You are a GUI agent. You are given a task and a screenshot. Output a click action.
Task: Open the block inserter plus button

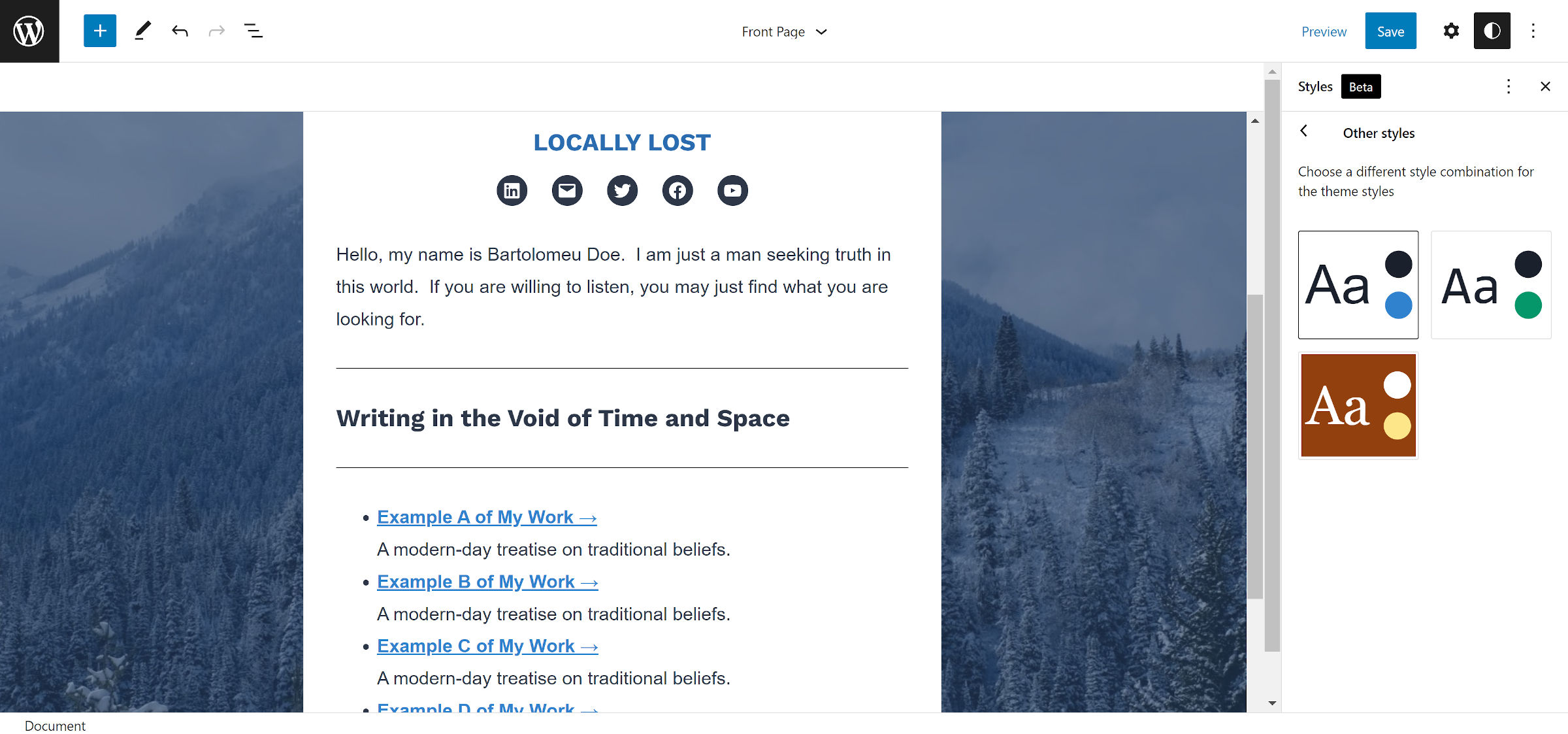tap(100, 31)
